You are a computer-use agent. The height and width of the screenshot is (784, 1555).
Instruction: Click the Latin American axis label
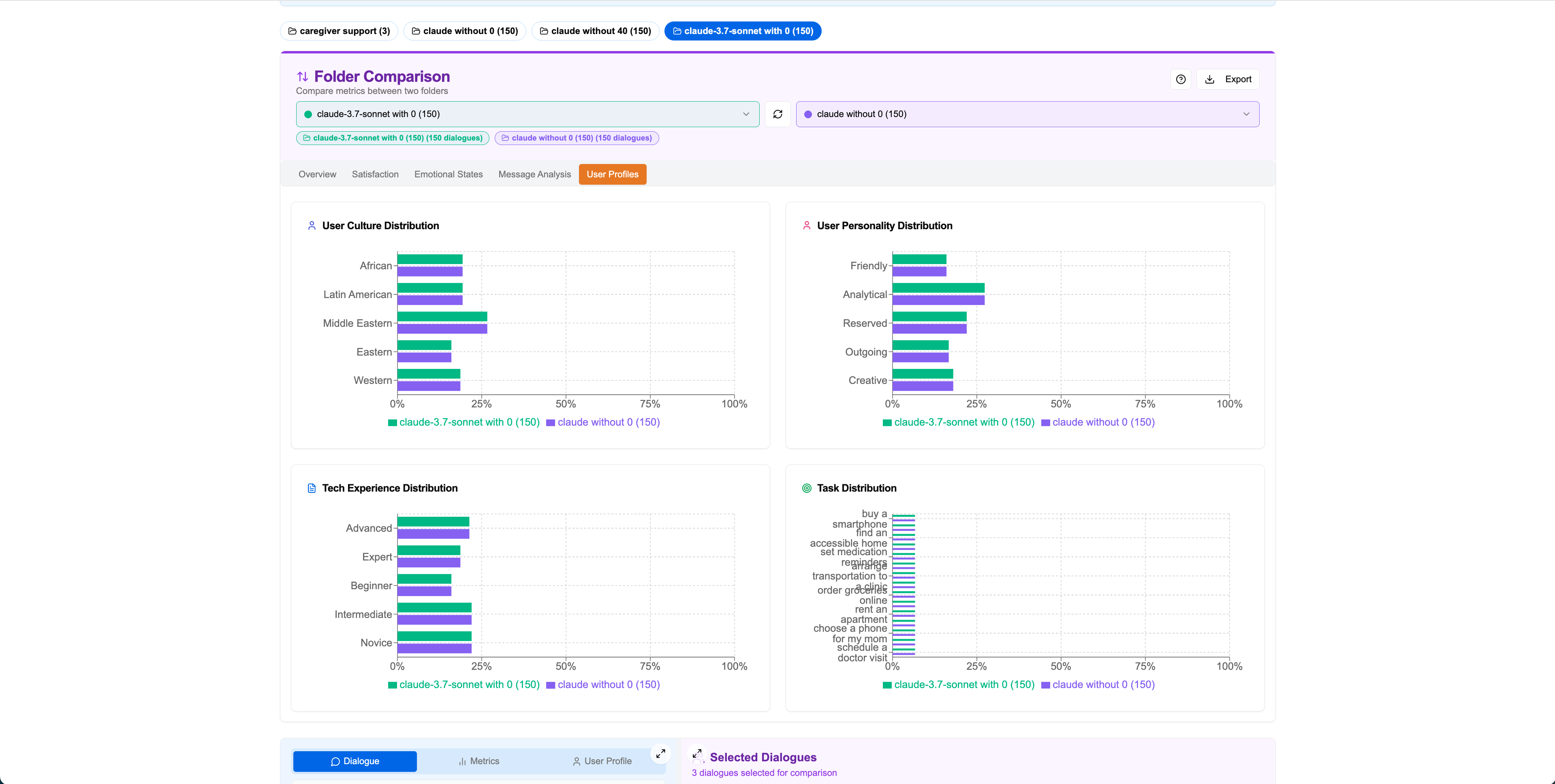click(x=357, y=294)
